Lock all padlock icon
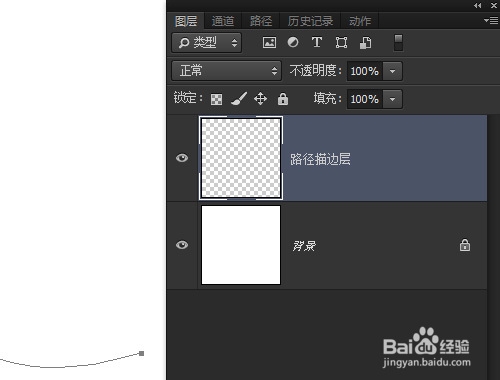 pyautogui.click(x=283, y=99)
